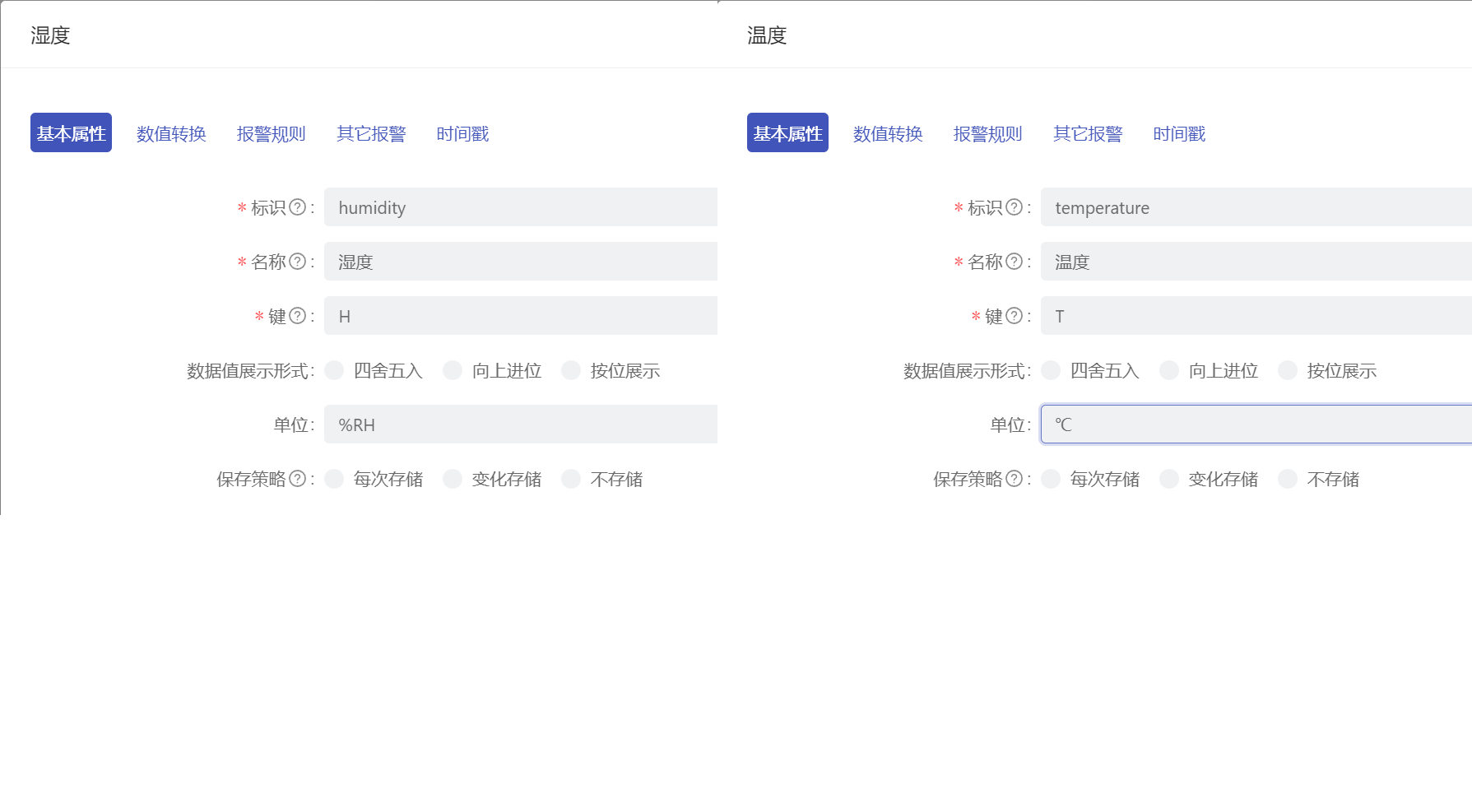Switch to 时间戳 tab in 温度 panel
The height and width of the screenshot is (812, 1472).
click(x=1179, y=133)
